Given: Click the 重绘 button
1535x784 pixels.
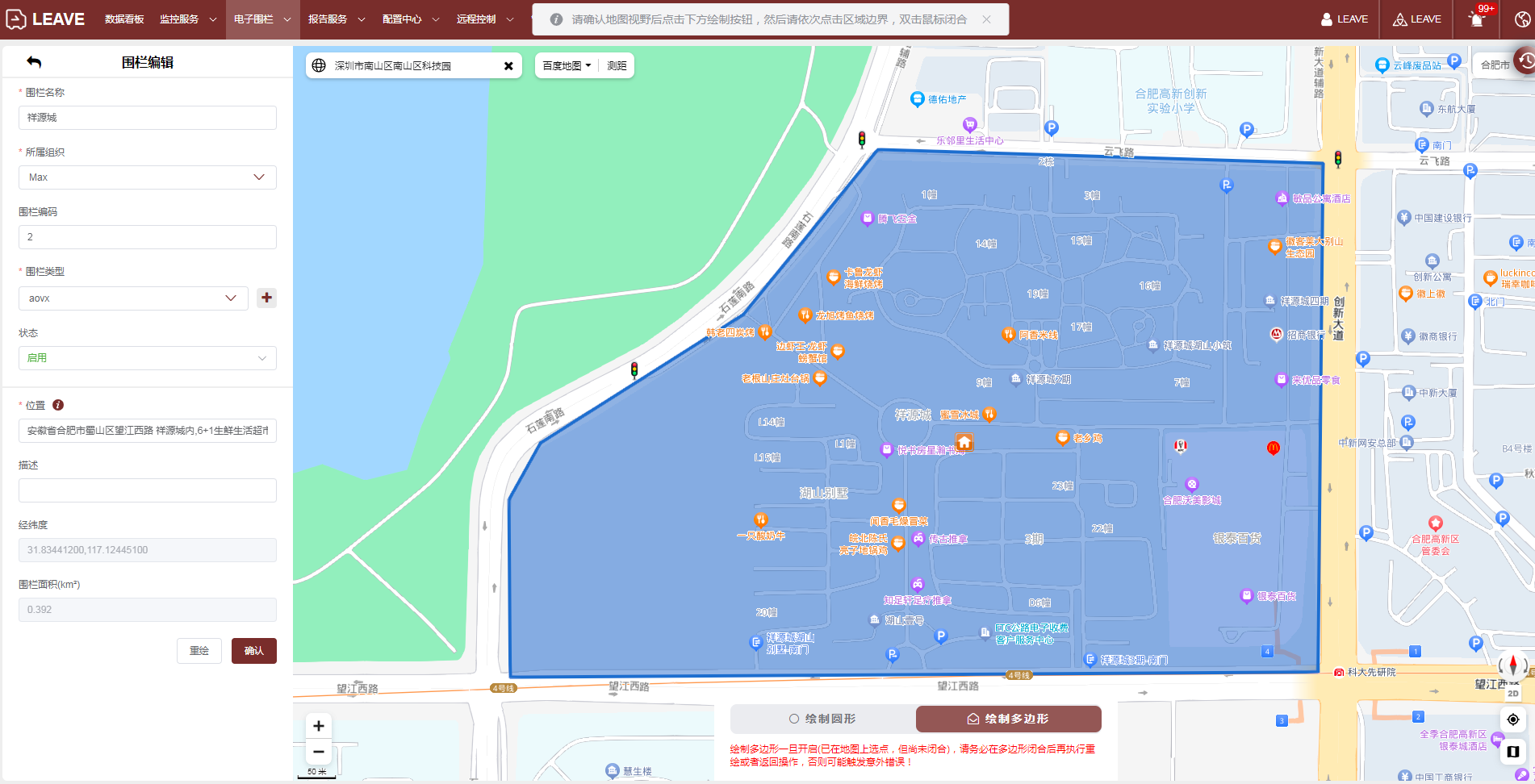Looking at the screenshot, I should (x=199, y=651).
